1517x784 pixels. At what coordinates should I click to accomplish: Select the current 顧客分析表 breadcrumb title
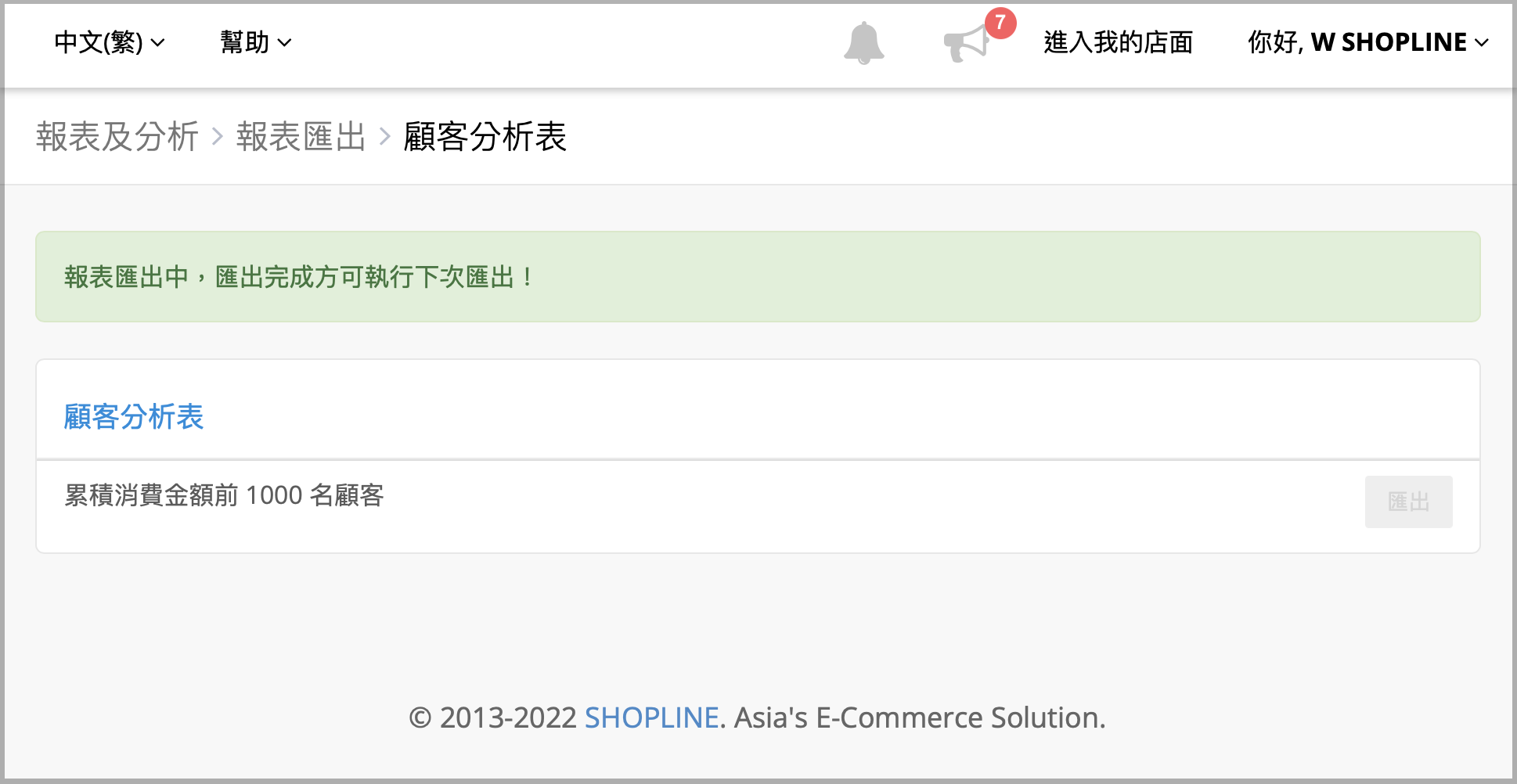tap(485, 137)
